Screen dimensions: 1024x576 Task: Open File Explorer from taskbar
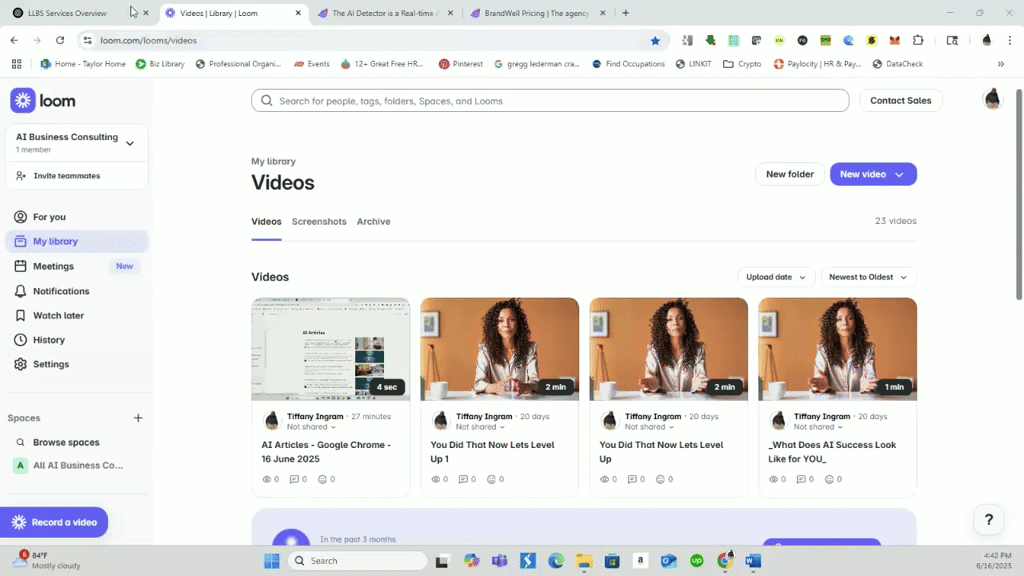(x=584, y=561)
